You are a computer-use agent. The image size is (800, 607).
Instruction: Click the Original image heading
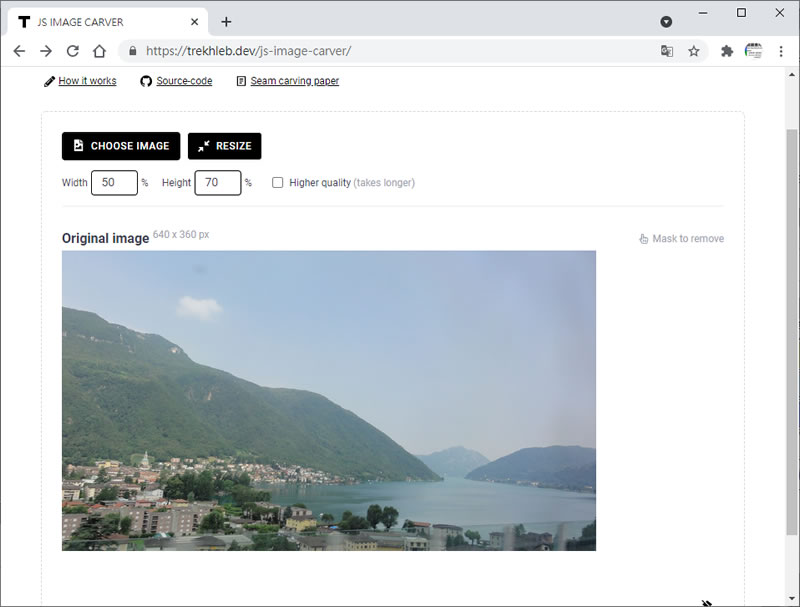106,238
